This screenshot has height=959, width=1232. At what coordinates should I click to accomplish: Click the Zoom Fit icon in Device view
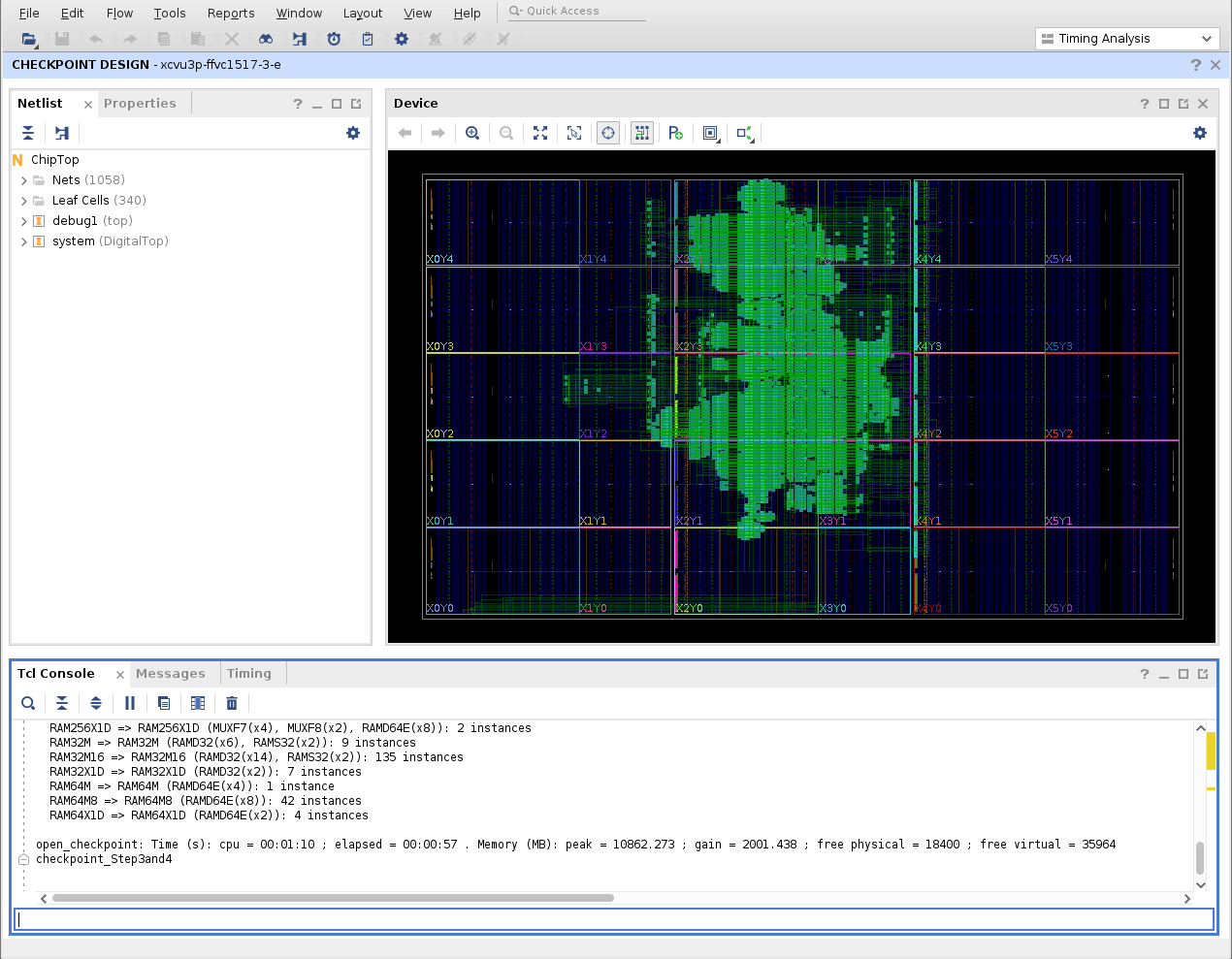click(540, 133)
